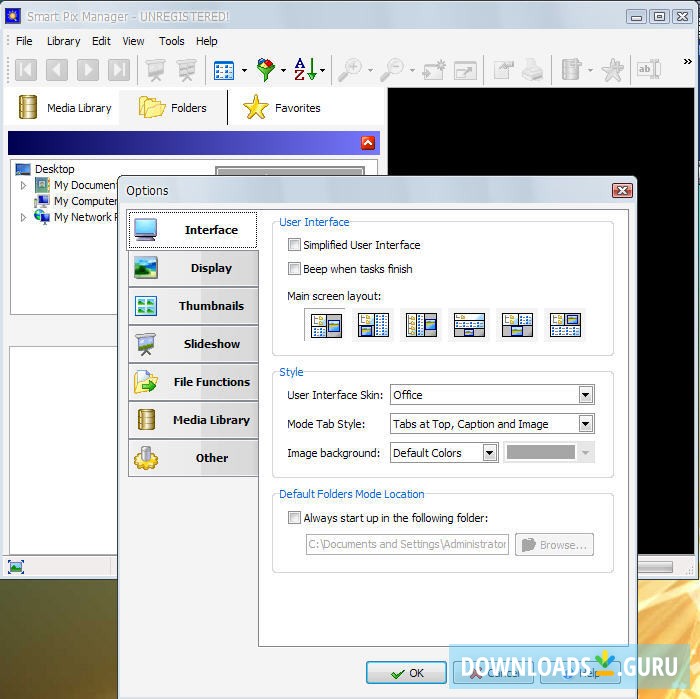Open Mode Tab Style dropdown

point(586,424)
